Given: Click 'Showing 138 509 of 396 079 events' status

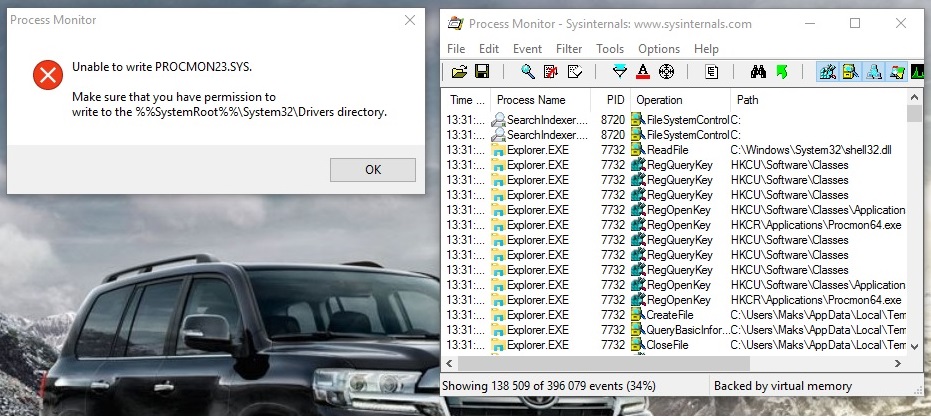Looking at the screenshot, I should [x=549, y=386].
